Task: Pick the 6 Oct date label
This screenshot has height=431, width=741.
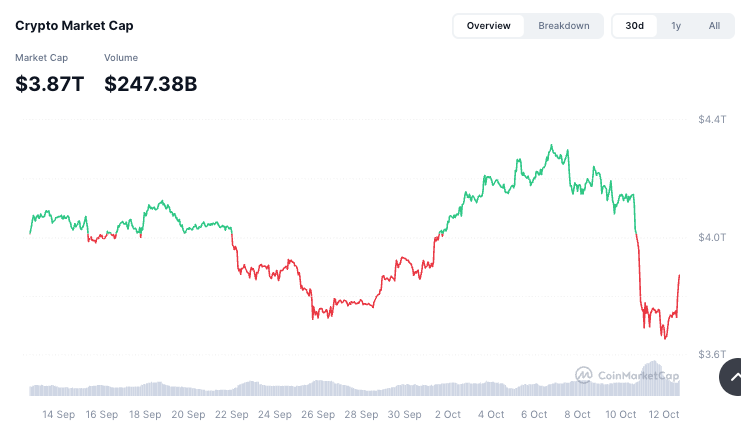Action: 533,414
